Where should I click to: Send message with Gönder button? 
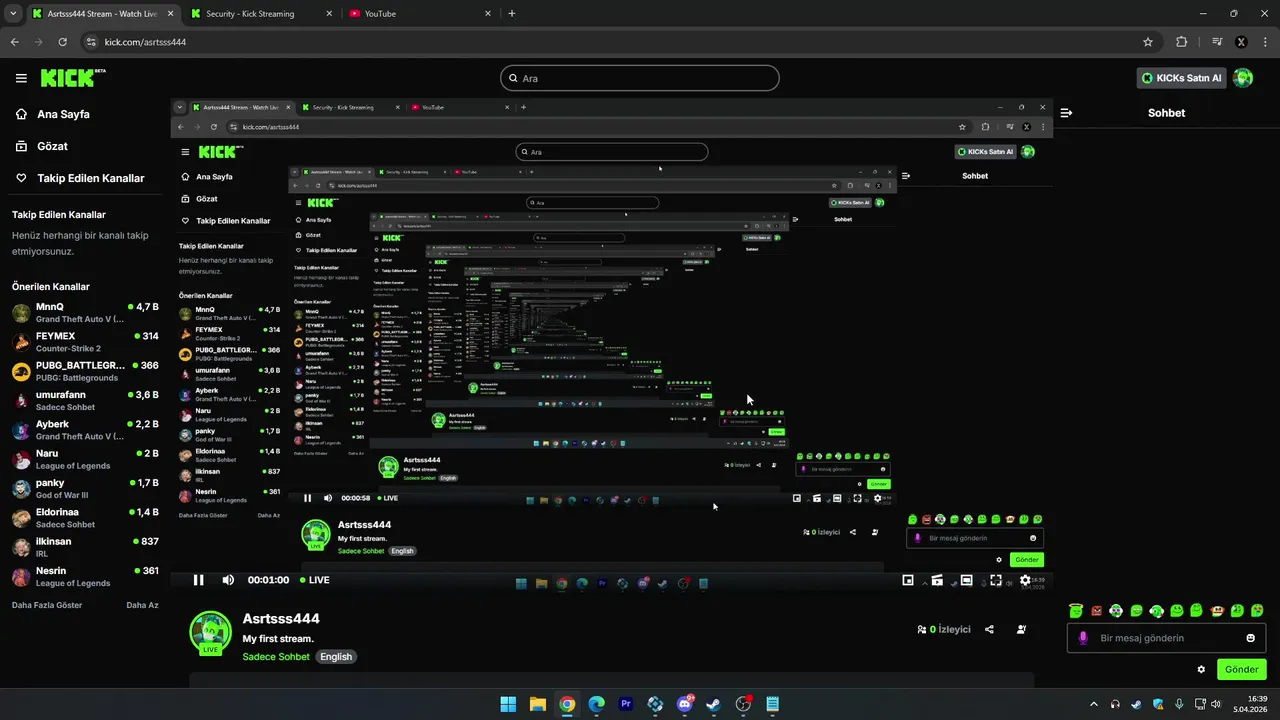1241,669
